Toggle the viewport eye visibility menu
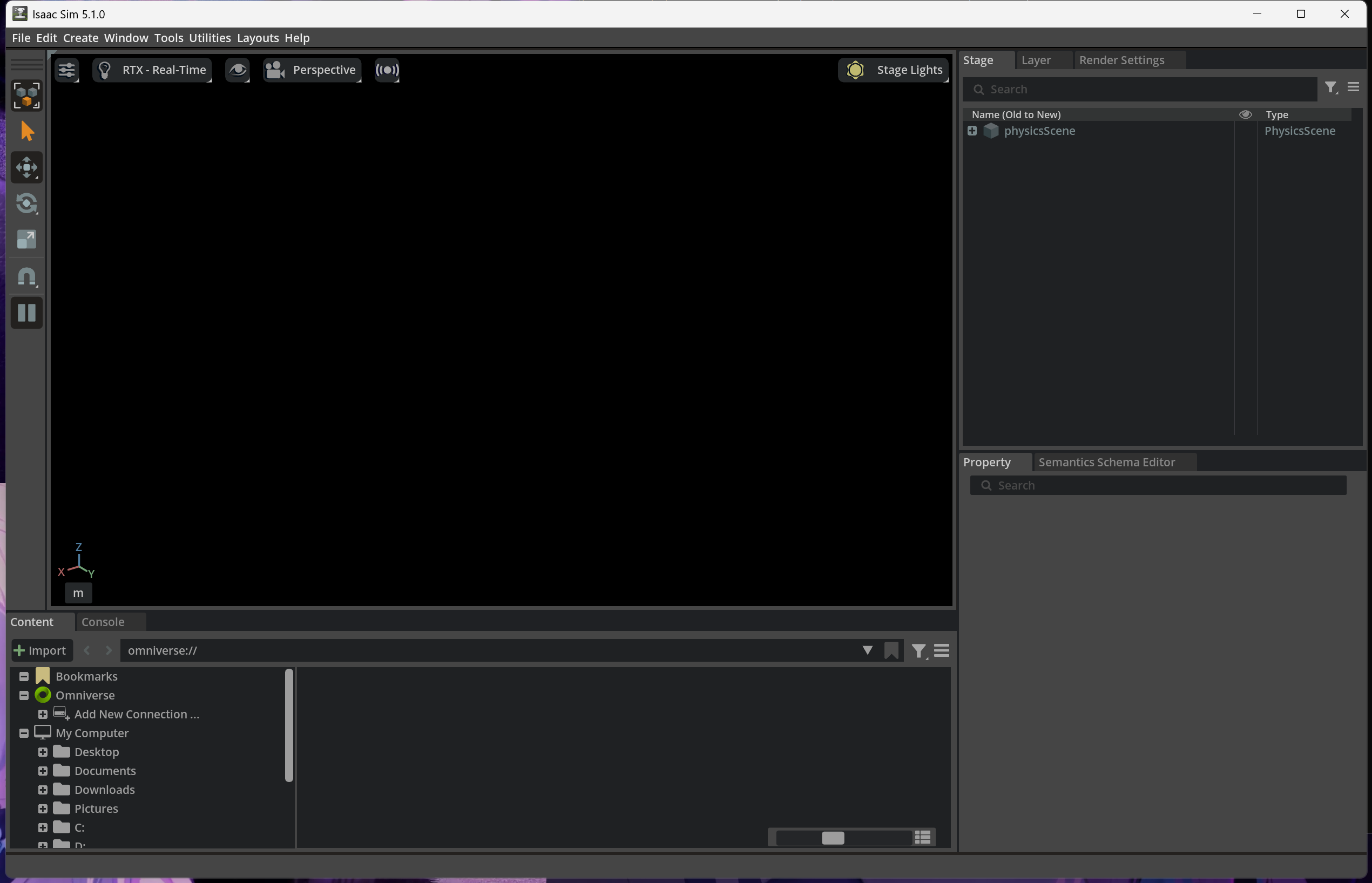This screenshot has height=883, width=1372. click(238, 70)
